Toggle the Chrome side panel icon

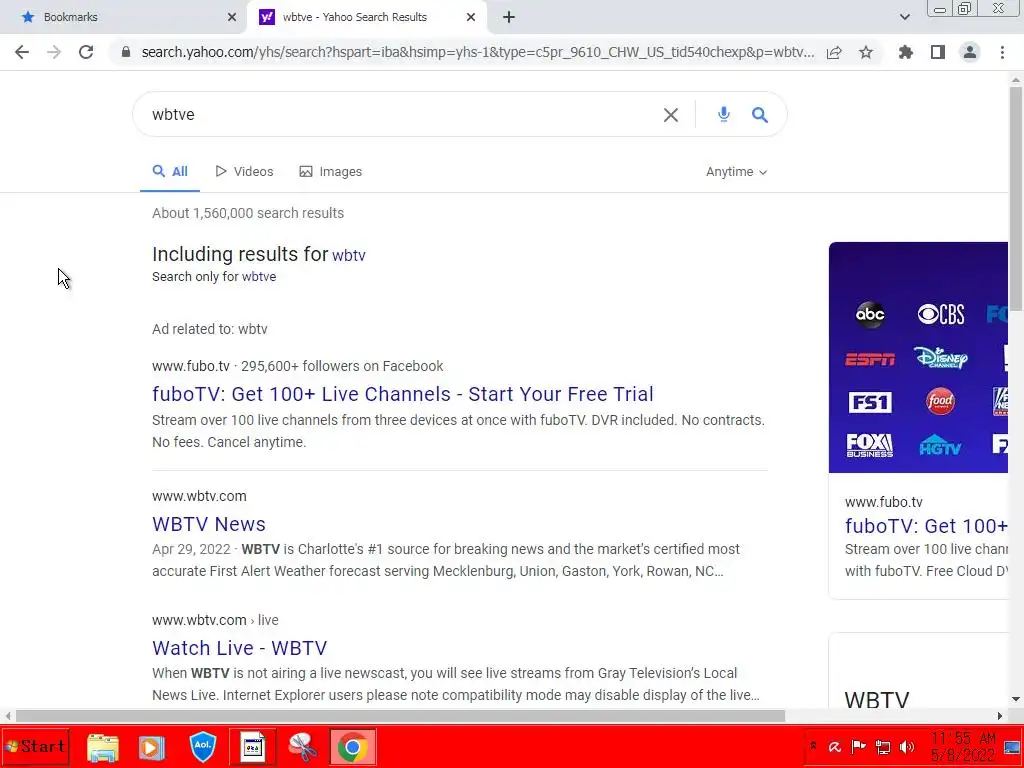[x=938, y=52]
